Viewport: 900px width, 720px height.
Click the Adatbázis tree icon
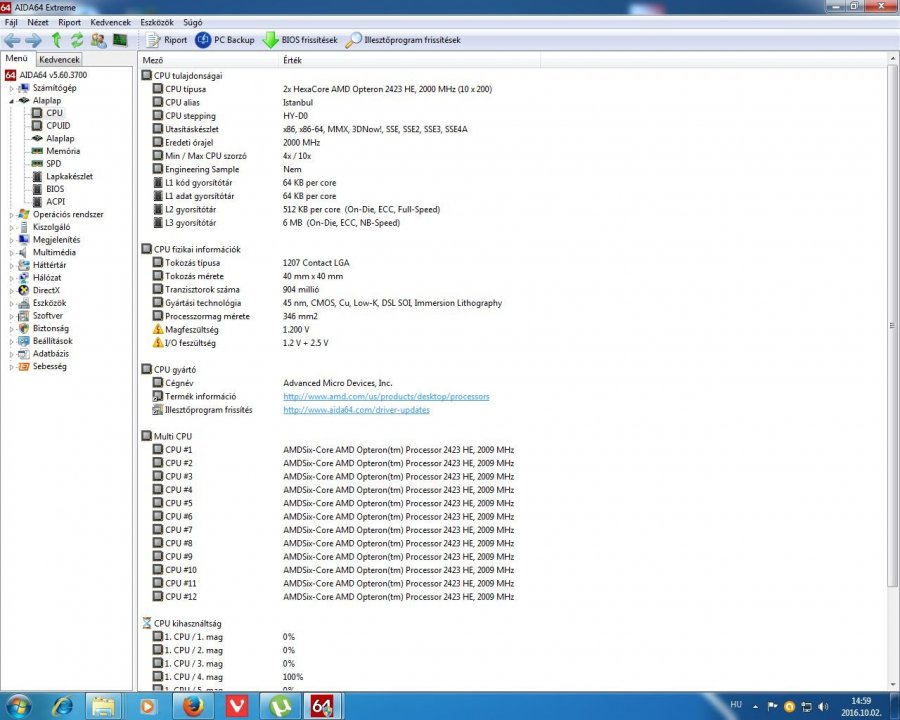(x=24, y=354)
